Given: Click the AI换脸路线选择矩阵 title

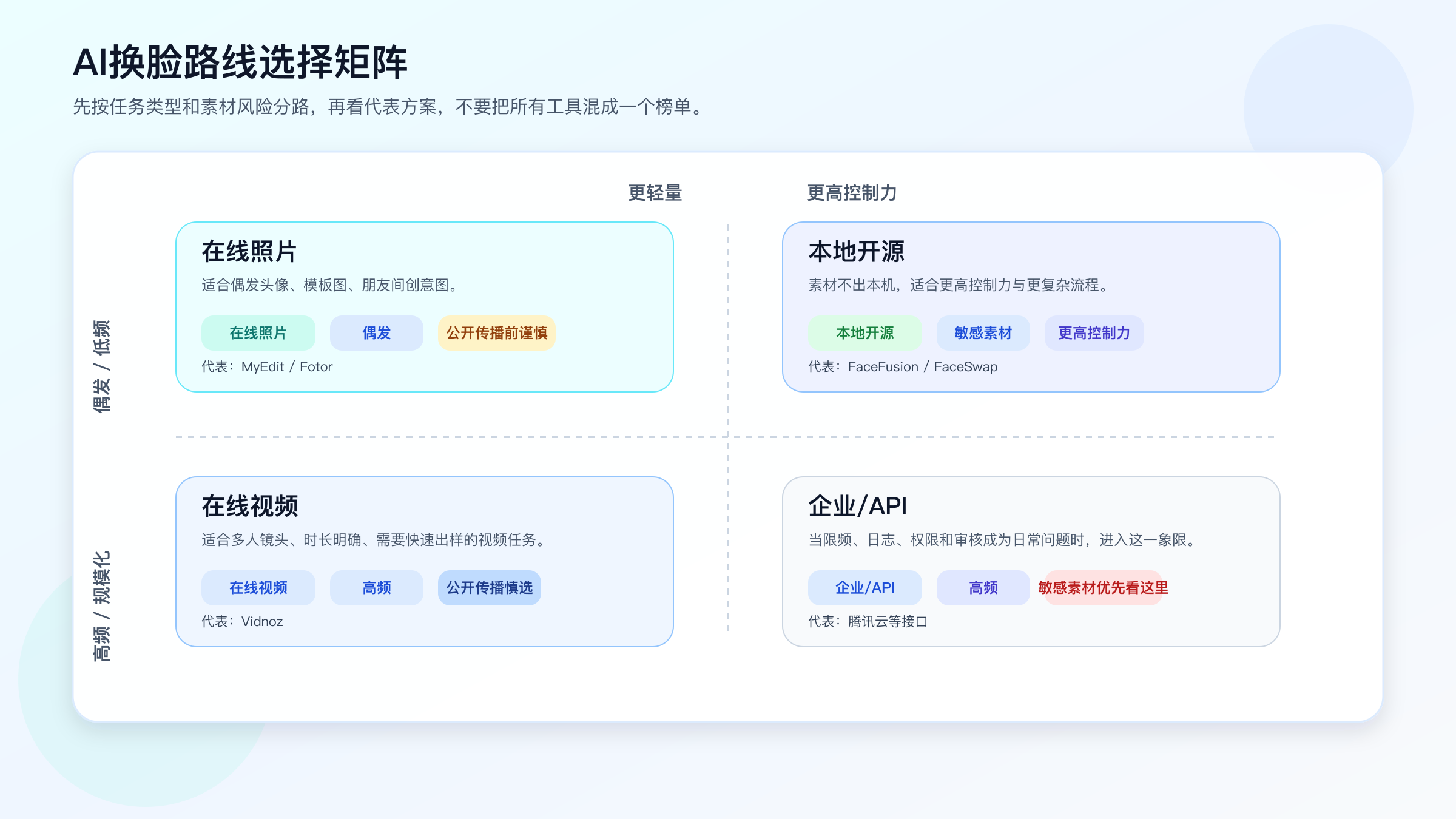Looking at the screenshot, I should pyautogui.click(x=240, y=62).
